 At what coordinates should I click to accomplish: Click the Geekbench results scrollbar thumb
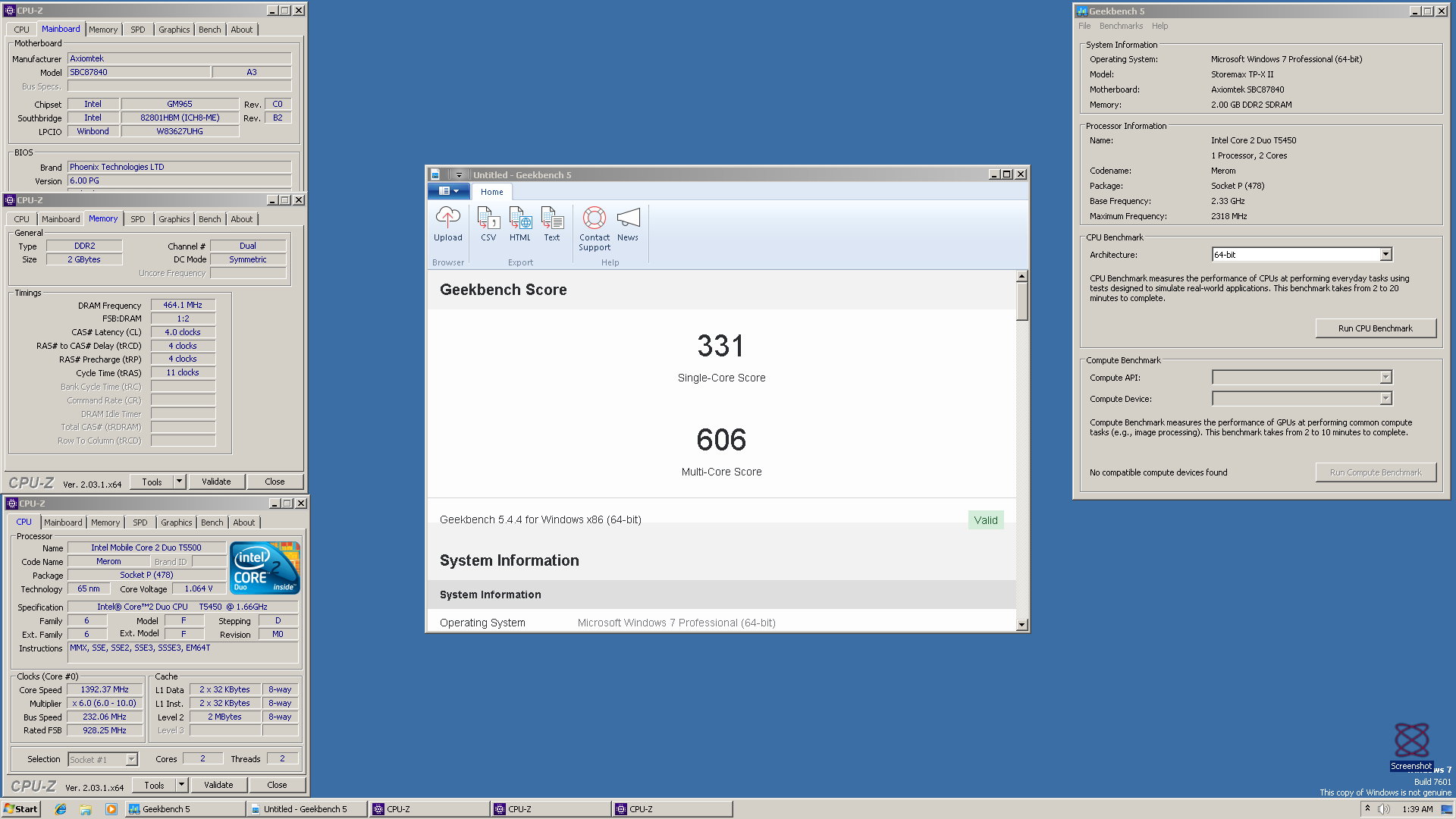pos(1022,302)
